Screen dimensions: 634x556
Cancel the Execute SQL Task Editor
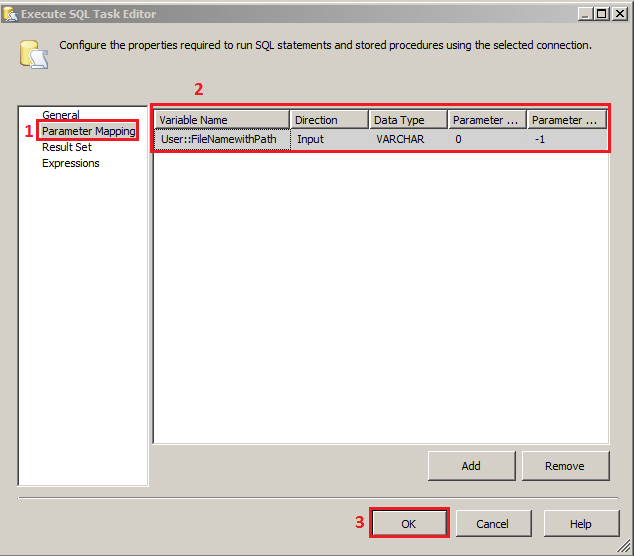coord(493,524)
